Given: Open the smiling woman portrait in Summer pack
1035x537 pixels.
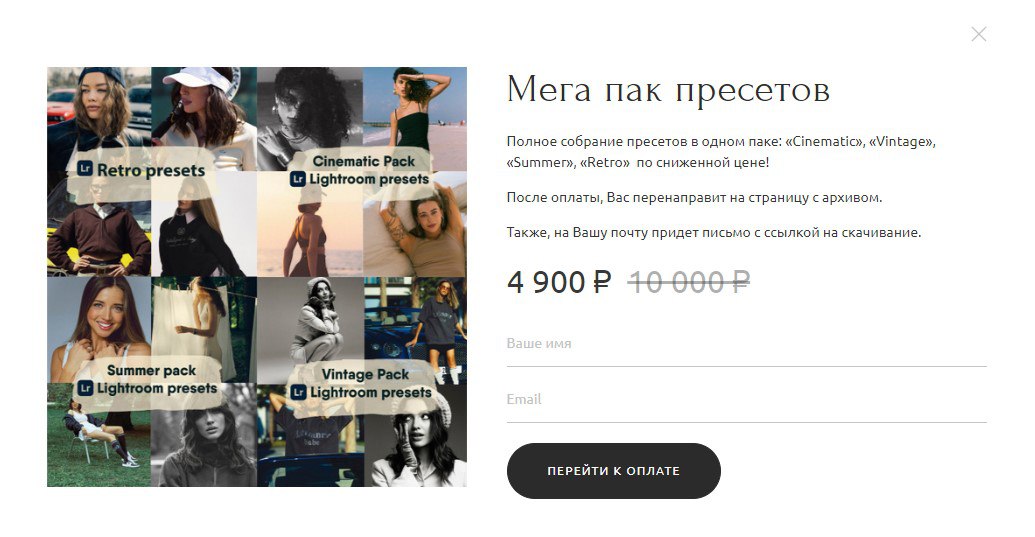Looking at the screenshot, I should point(99,329).
